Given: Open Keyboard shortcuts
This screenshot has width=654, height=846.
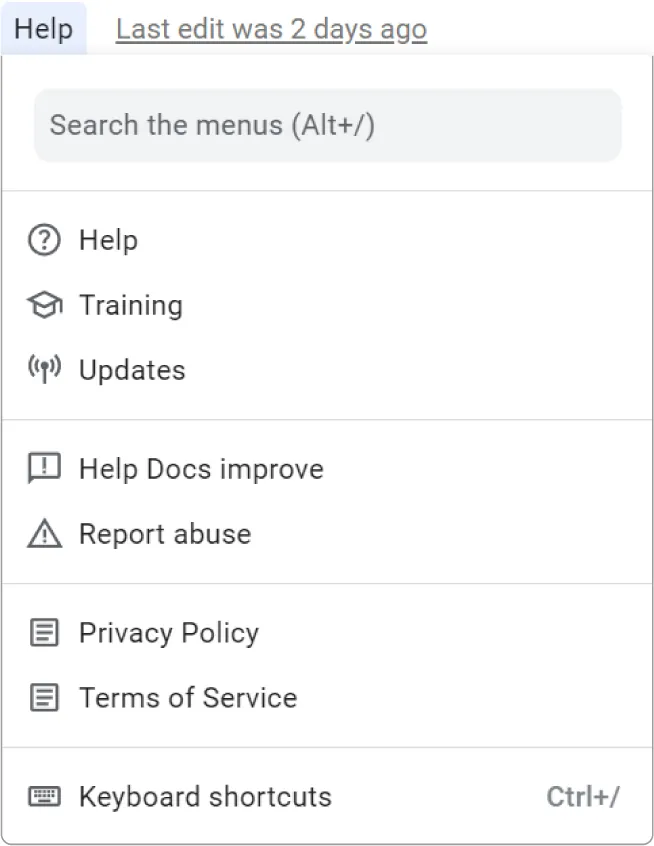Looking at the screenshot, I should click(x=205, y=796).
